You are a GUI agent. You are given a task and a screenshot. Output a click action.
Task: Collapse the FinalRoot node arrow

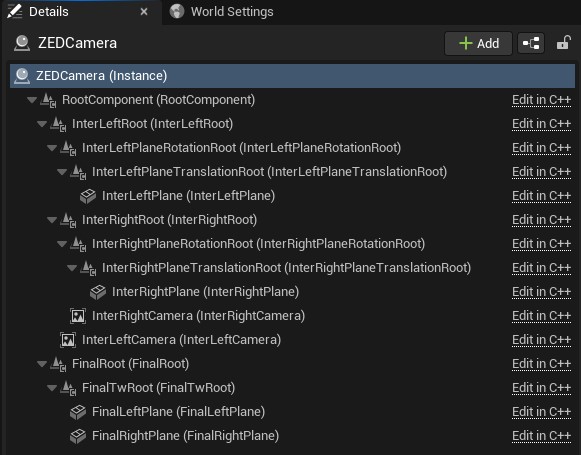tap(42, 364)
